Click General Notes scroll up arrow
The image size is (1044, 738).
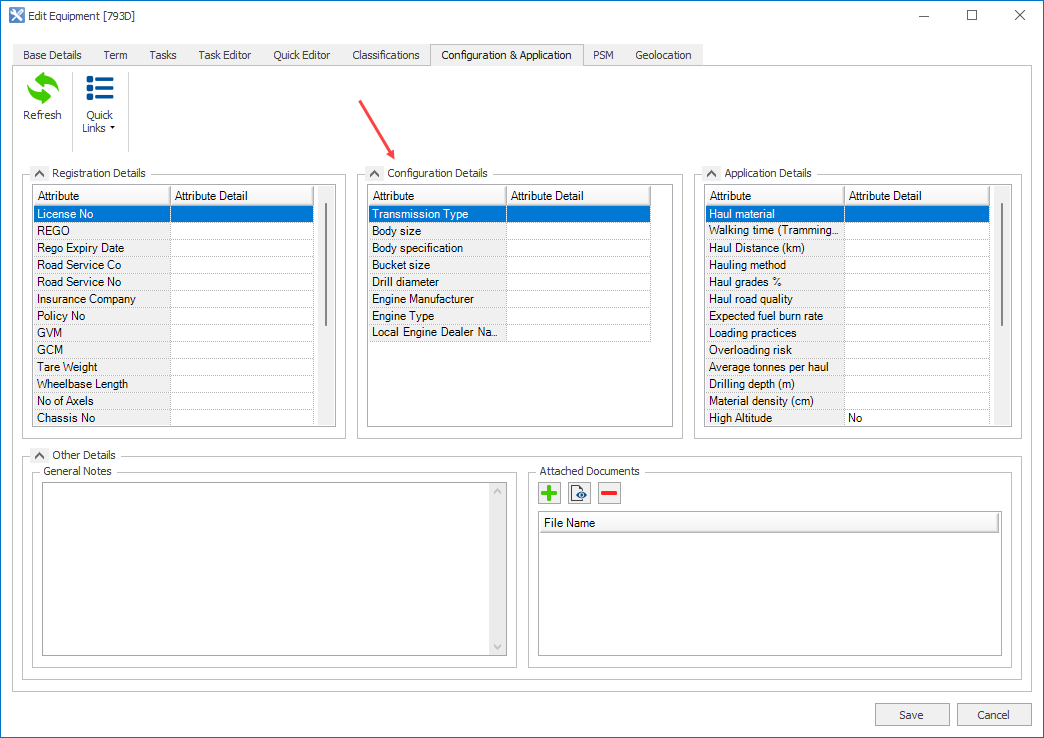tap(497, 491)
